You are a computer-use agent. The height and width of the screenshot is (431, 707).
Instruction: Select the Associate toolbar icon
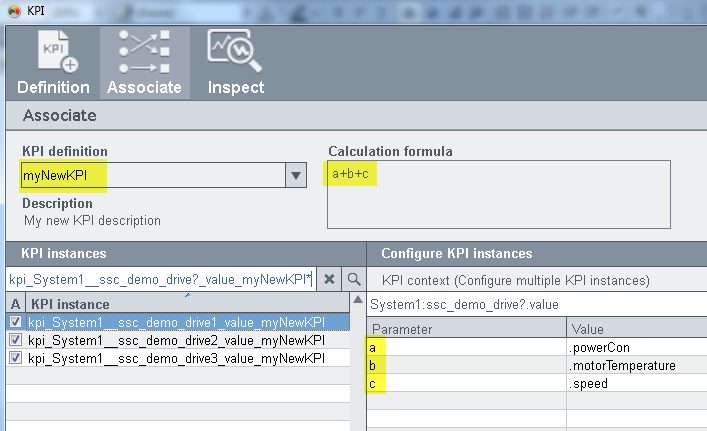click(144, 62)
